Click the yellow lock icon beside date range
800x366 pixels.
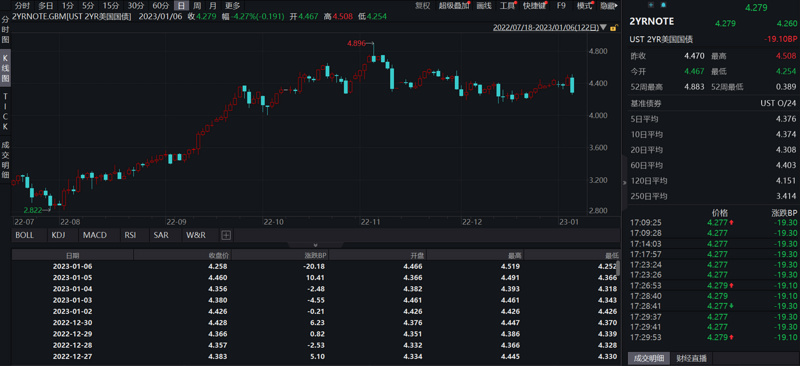click(613, 28)
